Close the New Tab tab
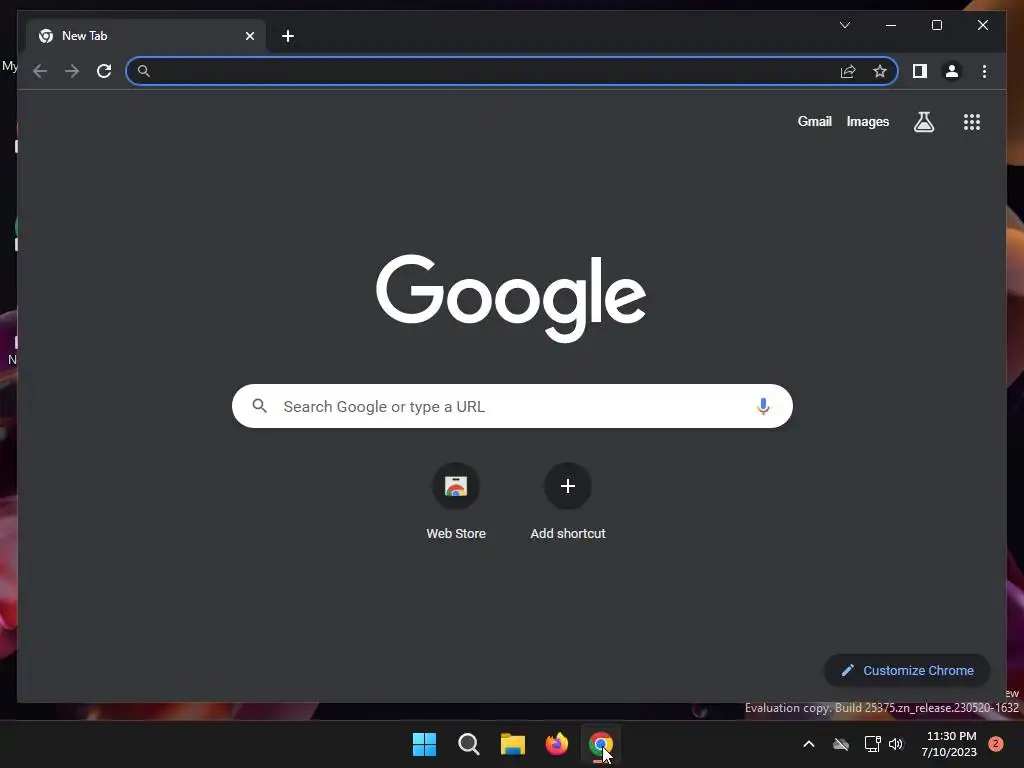This screenshot has height=768, width=1024. 249,36
